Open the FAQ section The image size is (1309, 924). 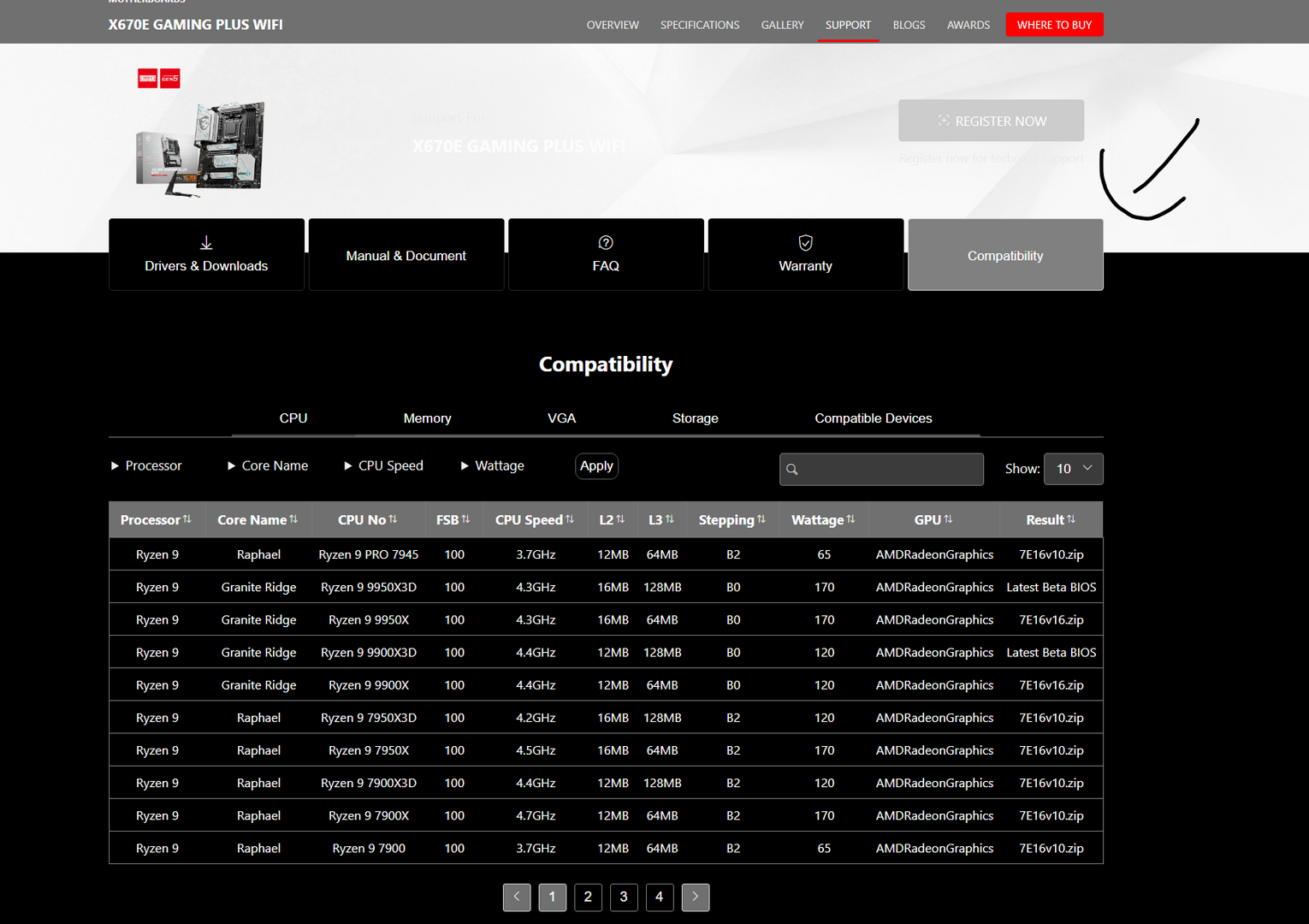606,255
